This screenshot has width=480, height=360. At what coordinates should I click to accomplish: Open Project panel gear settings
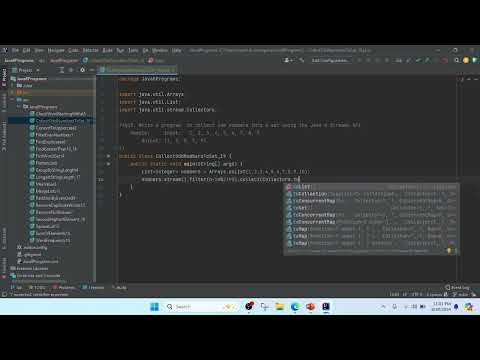(x=82, y=70)
